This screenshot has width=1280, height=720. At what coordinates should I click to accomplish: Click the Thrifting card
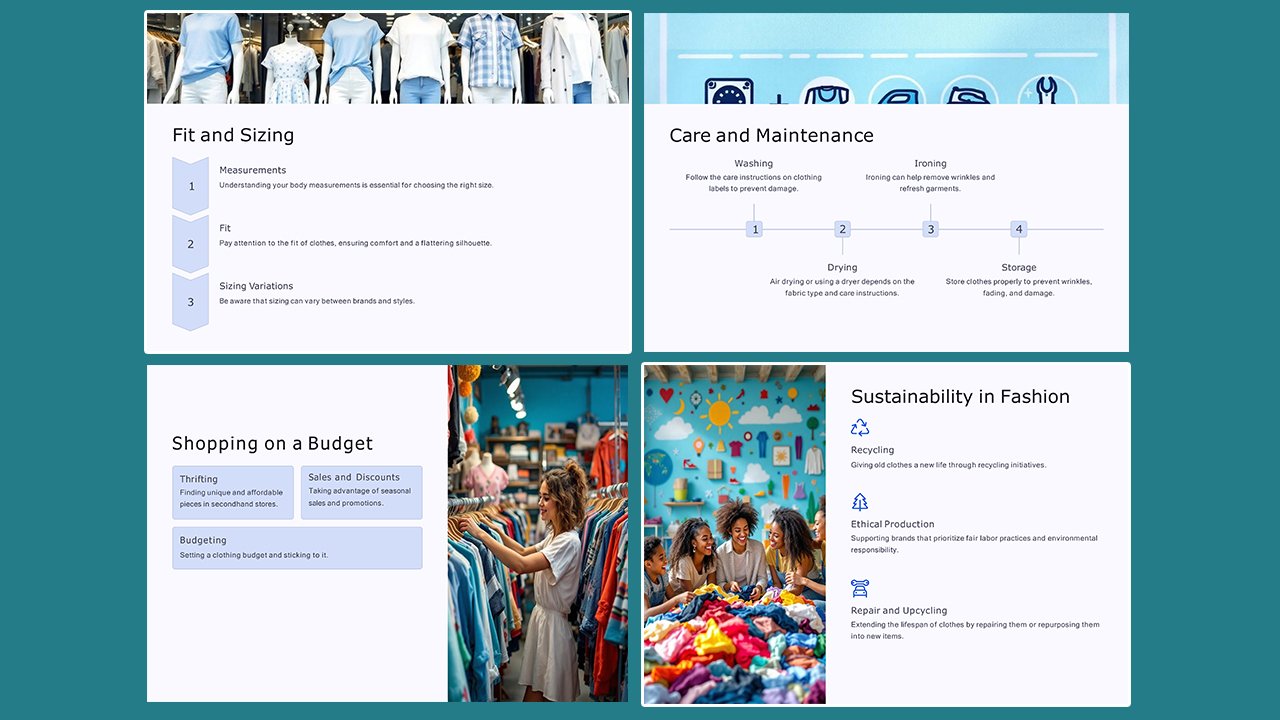(232, 492)
